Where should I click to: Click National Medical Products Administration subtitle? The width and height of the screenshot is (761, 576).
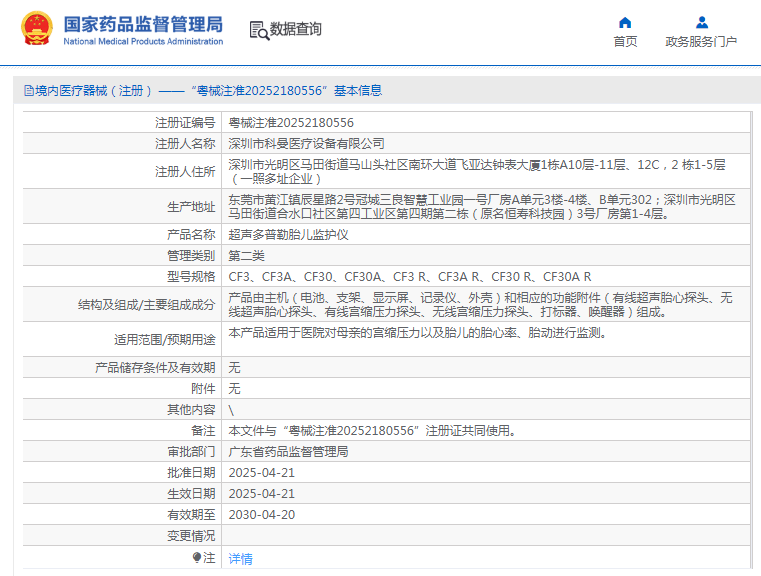click(x=143, y=41)
